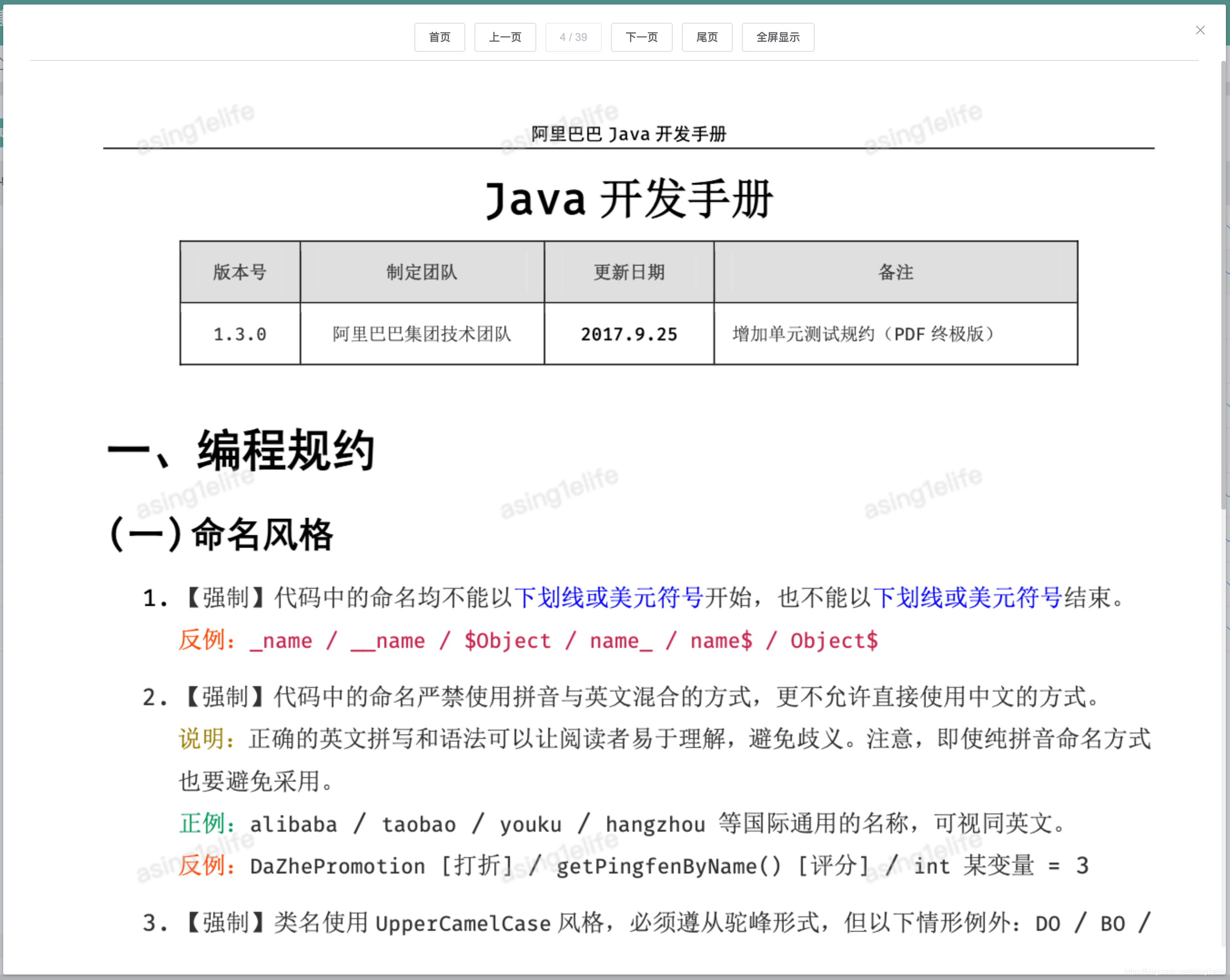The height and width of the screenshot is (980, 1230).
Task: Click the 下一页 next page icon
Action: 640,37
